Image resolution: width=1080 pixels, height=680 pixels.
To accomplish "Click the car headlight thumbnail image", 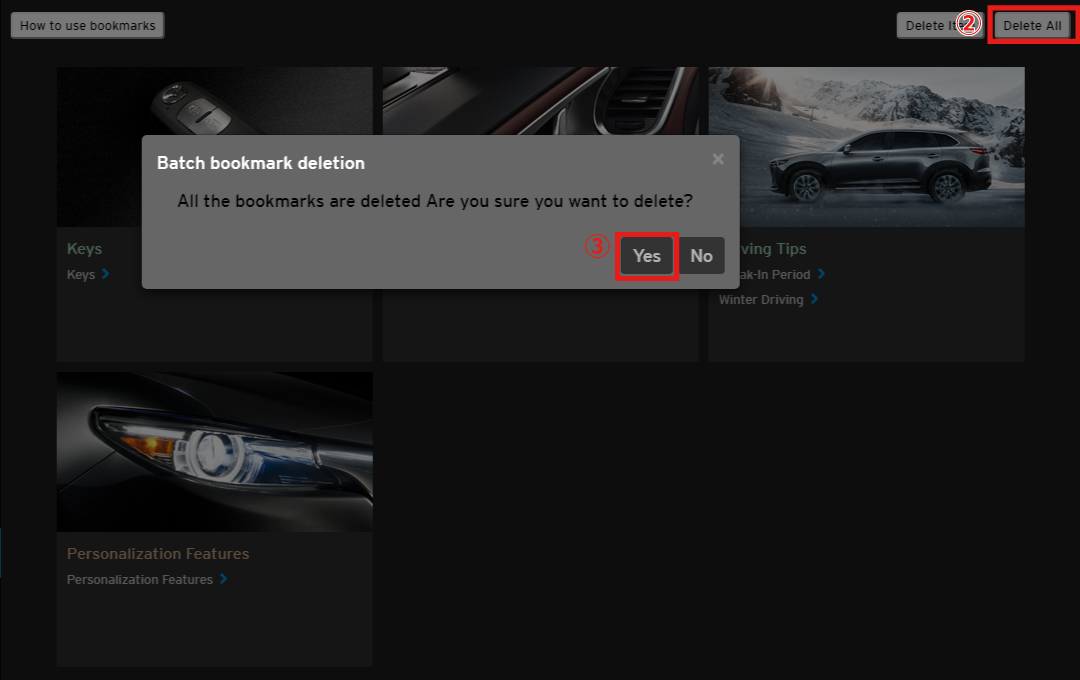I will (214, 452).
